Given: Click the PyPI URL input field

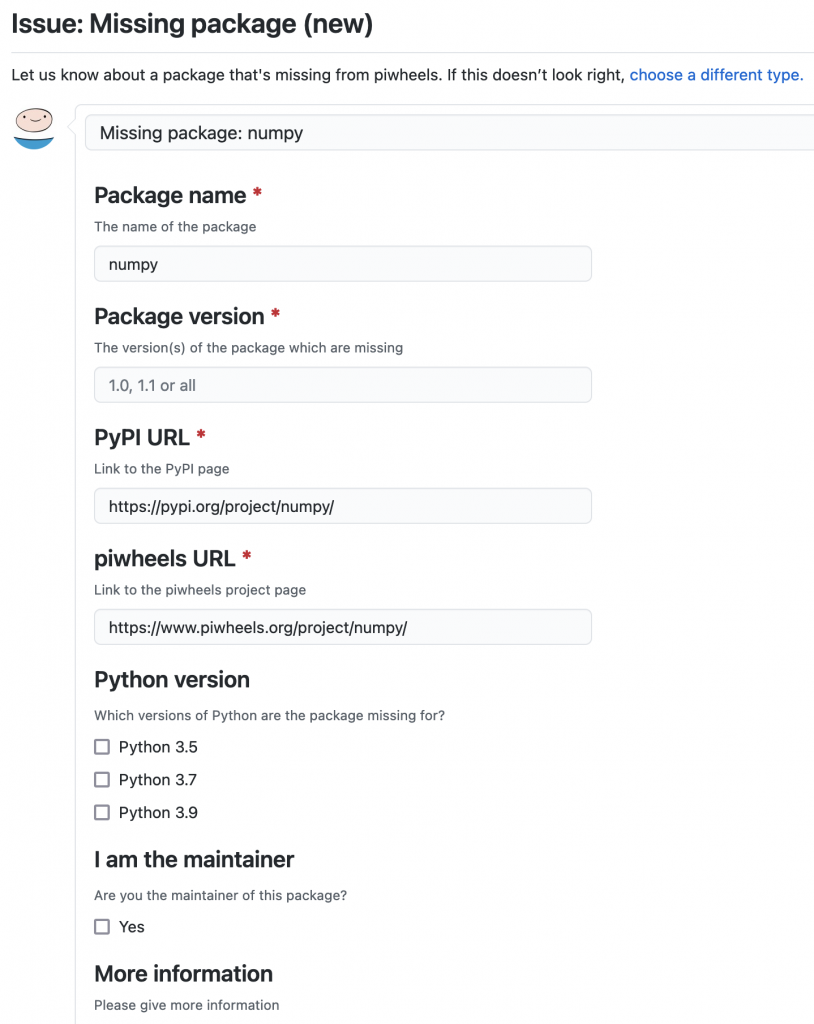Looking at the screenshot, I should pos(343,505).
